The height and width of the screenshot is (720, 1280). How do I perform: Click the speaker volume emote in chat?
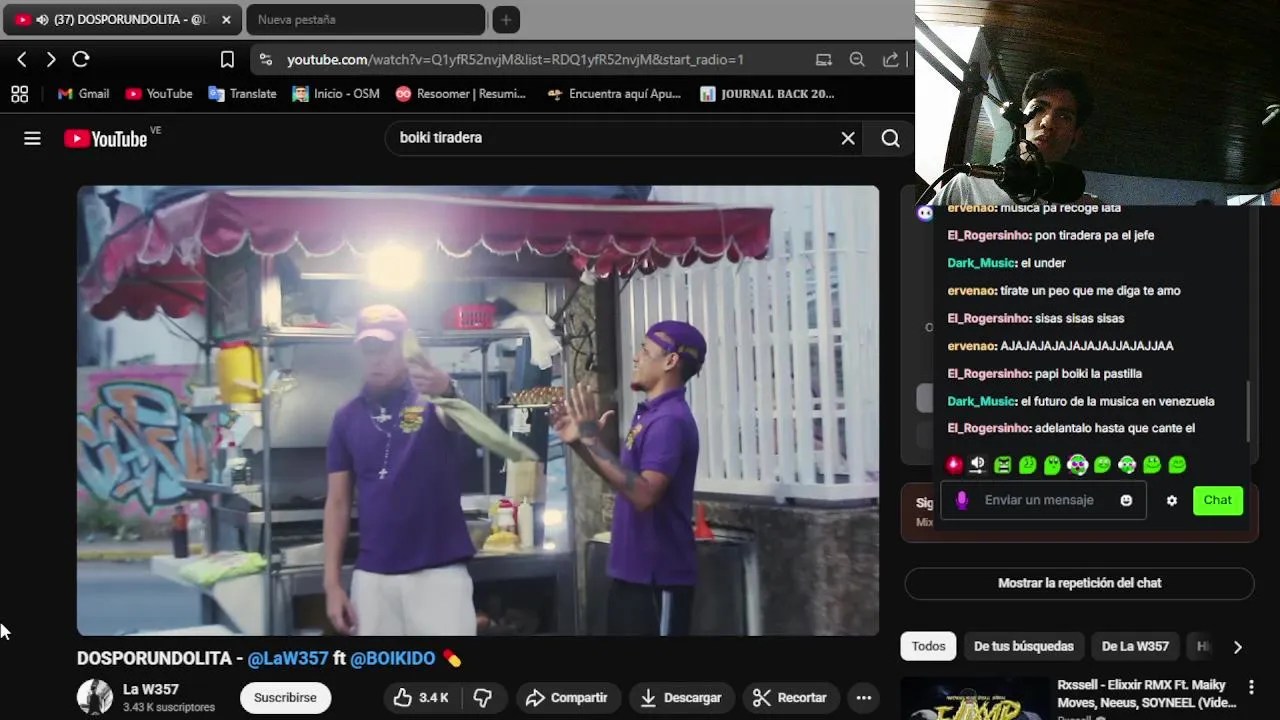coord(978,464)
